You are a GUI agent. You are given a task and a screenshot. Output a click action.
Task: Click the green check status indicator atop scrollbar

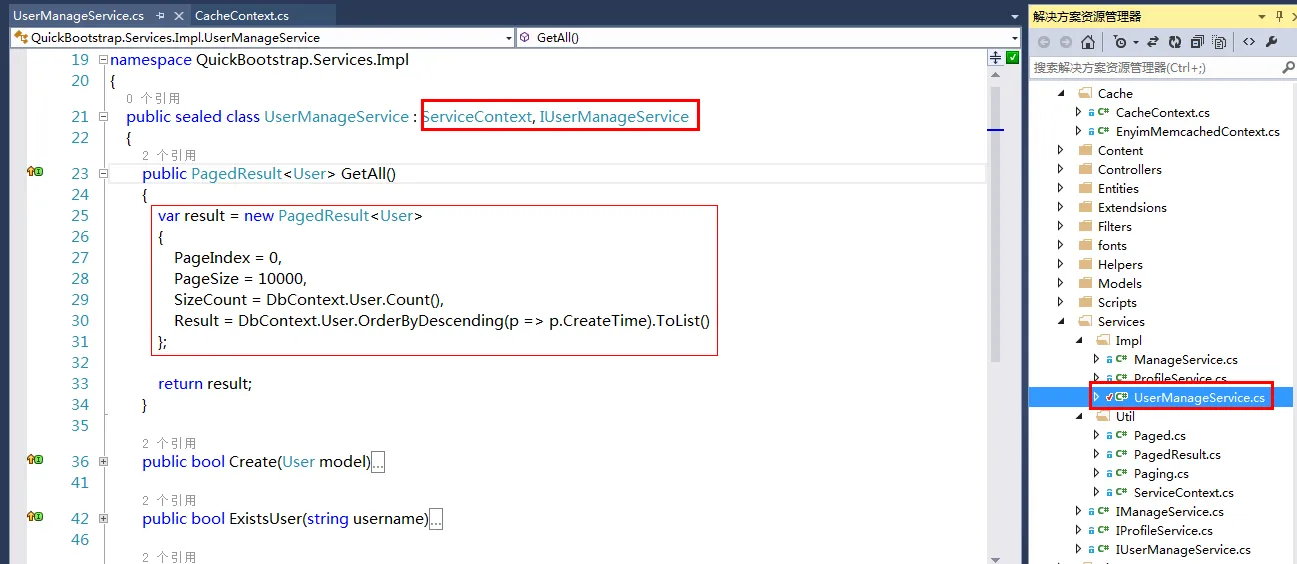tap(1012, 58)
